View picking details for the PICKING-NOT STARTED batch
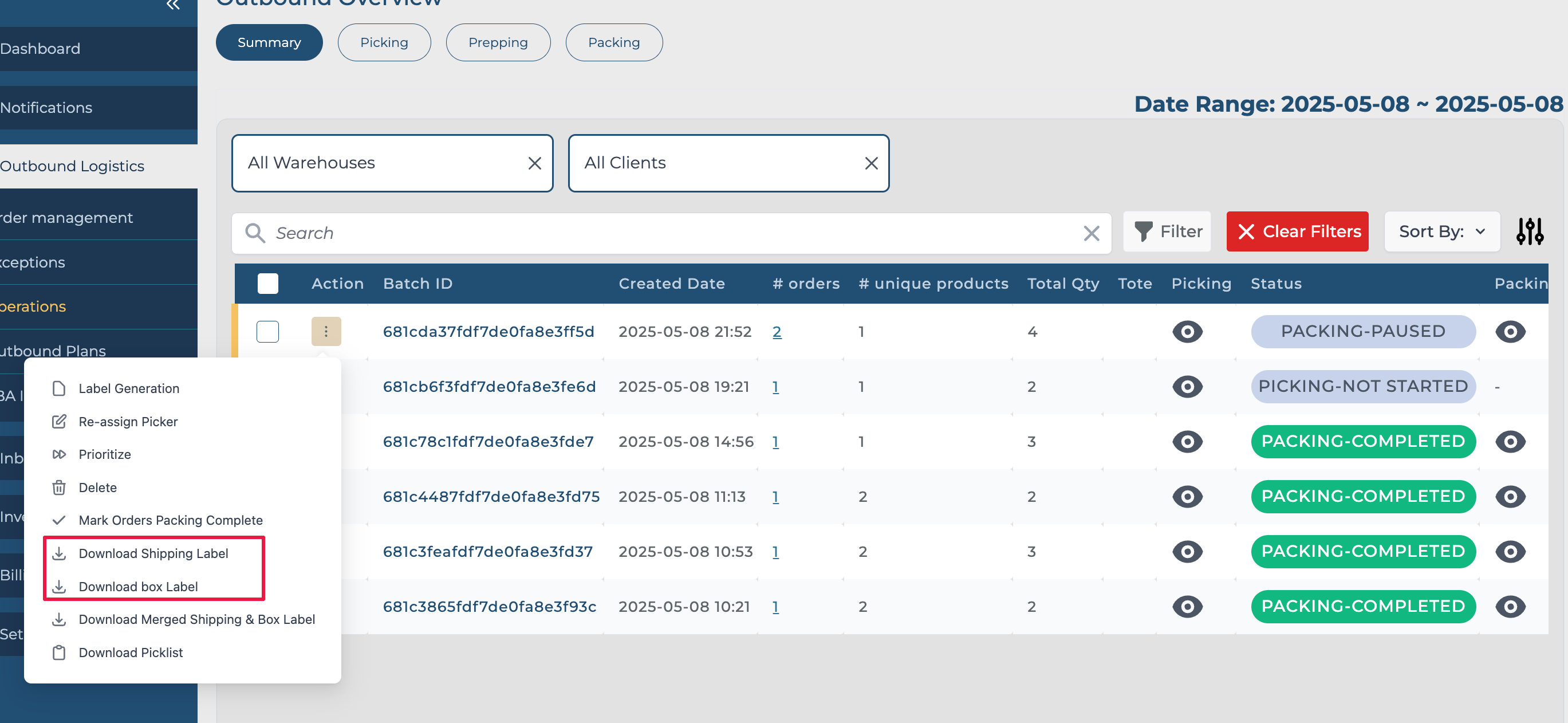This screenshot has height=723, width=1568. [1187, 387]
